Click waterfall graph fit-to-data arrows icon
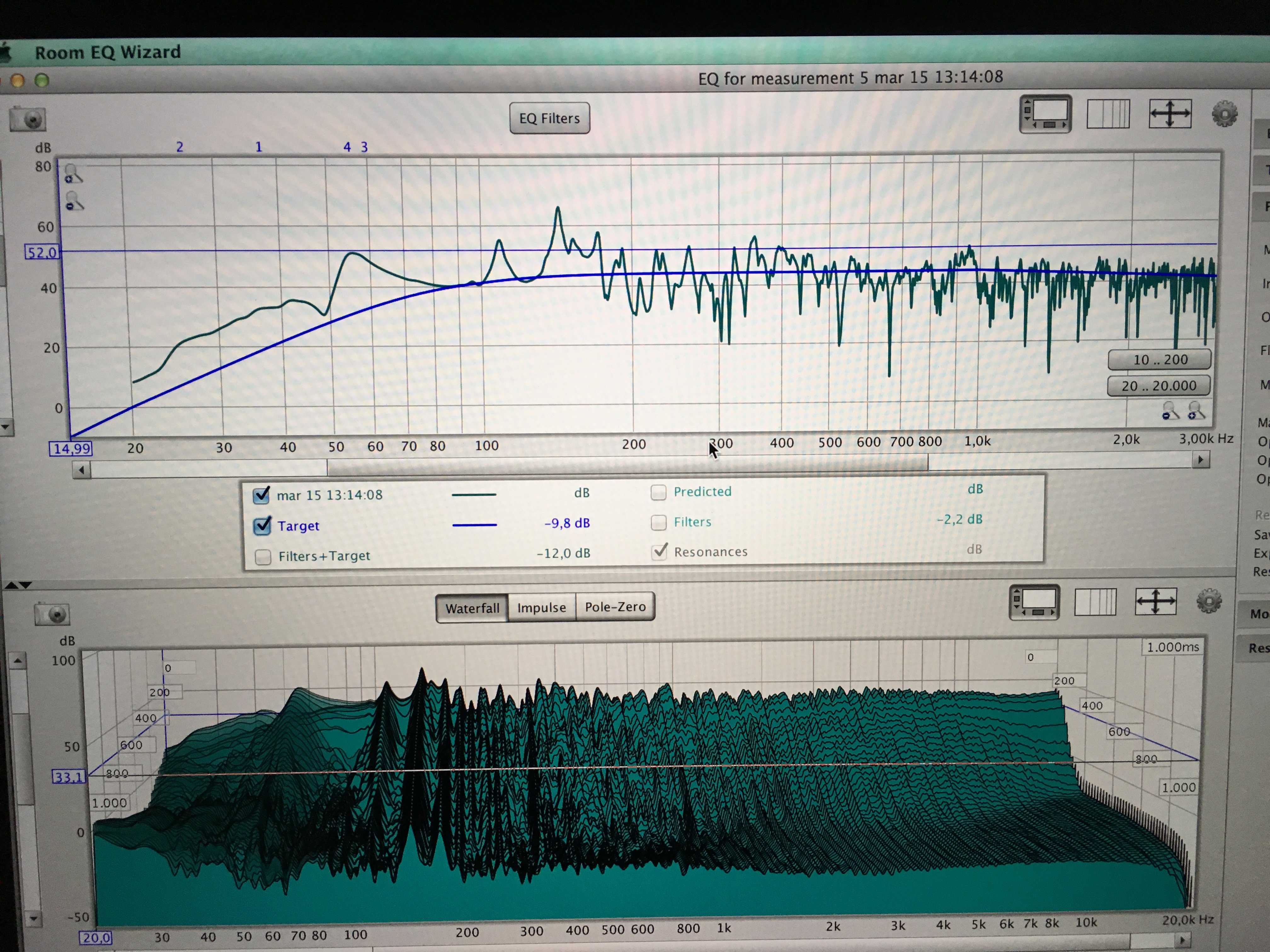The image size is (1270, 952). pyautogui.click(x=1156, y=602)
